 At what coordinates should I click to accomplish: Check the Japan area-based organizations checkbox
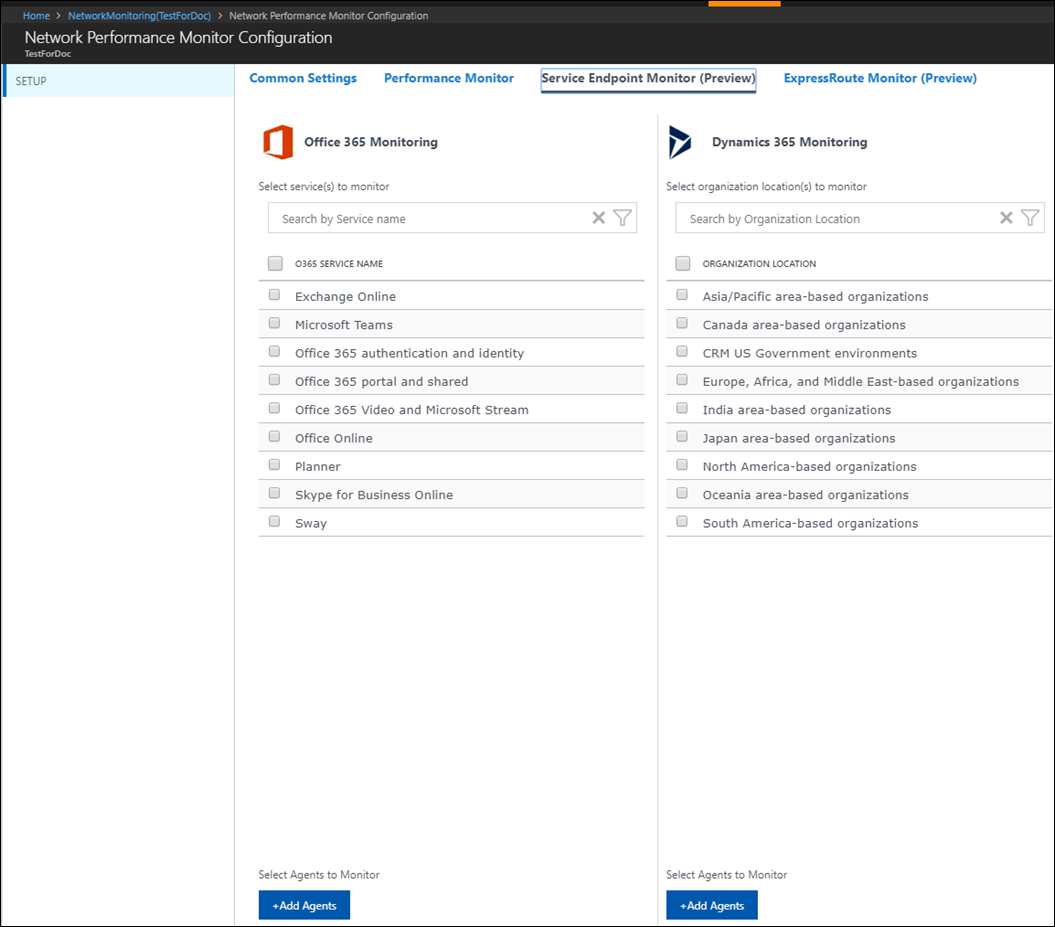[x=681, y=436]
